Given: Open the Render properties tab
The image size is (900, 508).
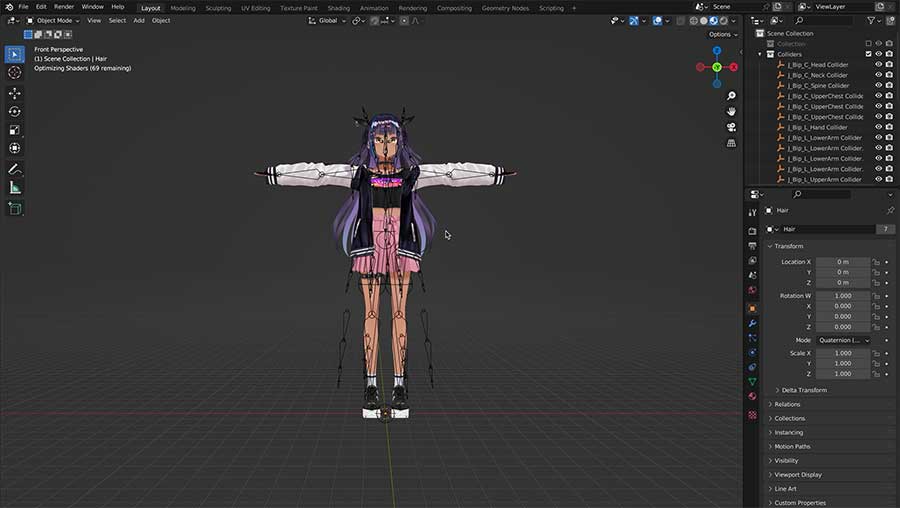Looking at the screenshot, I should [x=752, y=231].
